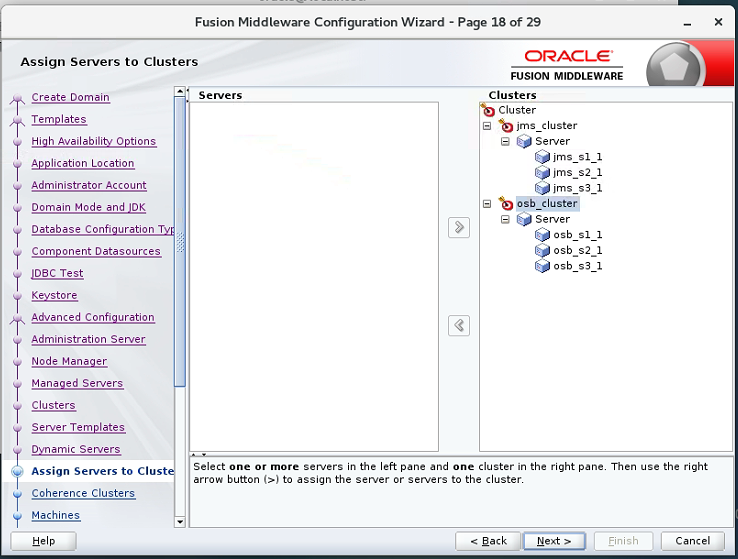Minimize the Configuration Wizard window

(688, 23)
